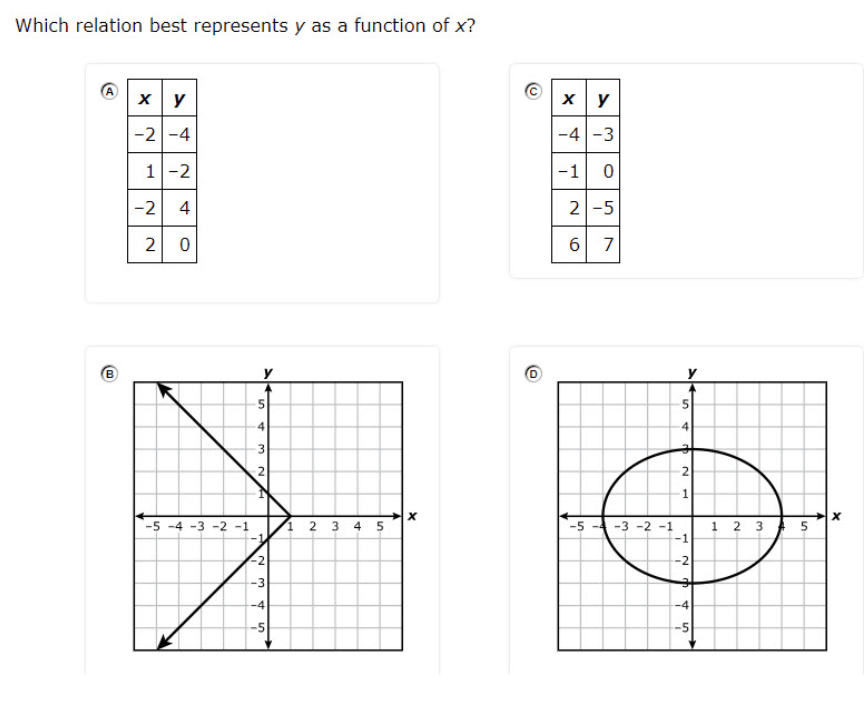The image size is (864, 704).
Task: Select answer choice C radio button
Action: click(x=533, y=91)
